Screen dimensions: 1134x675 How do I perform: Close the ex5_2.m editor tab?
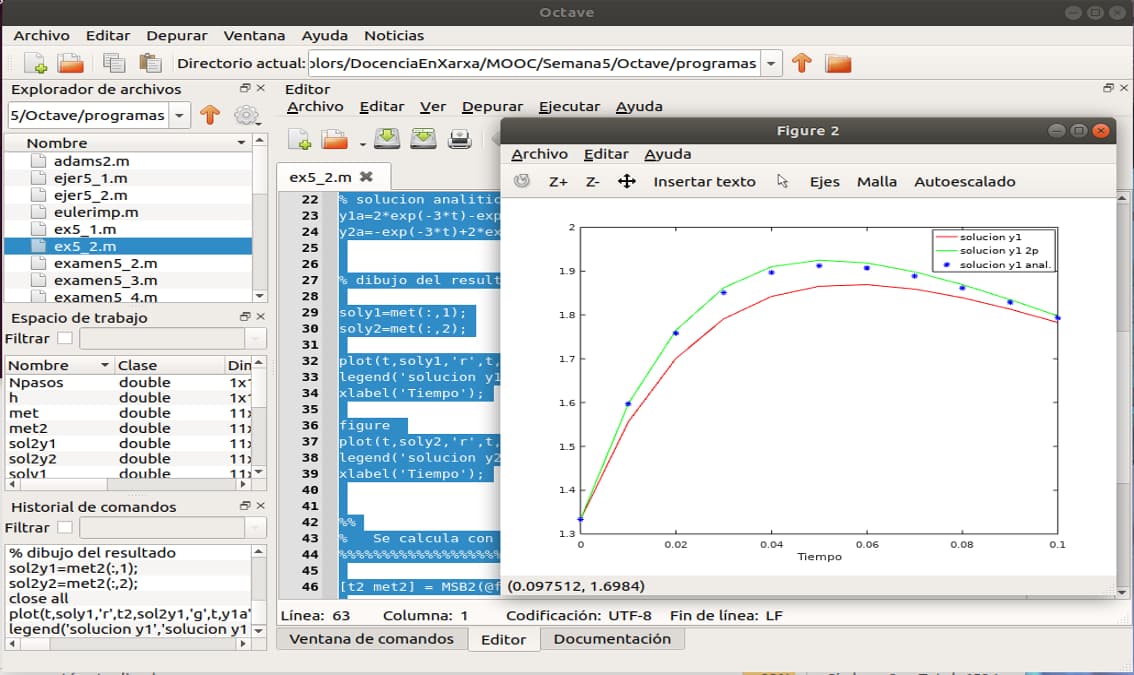366,177
